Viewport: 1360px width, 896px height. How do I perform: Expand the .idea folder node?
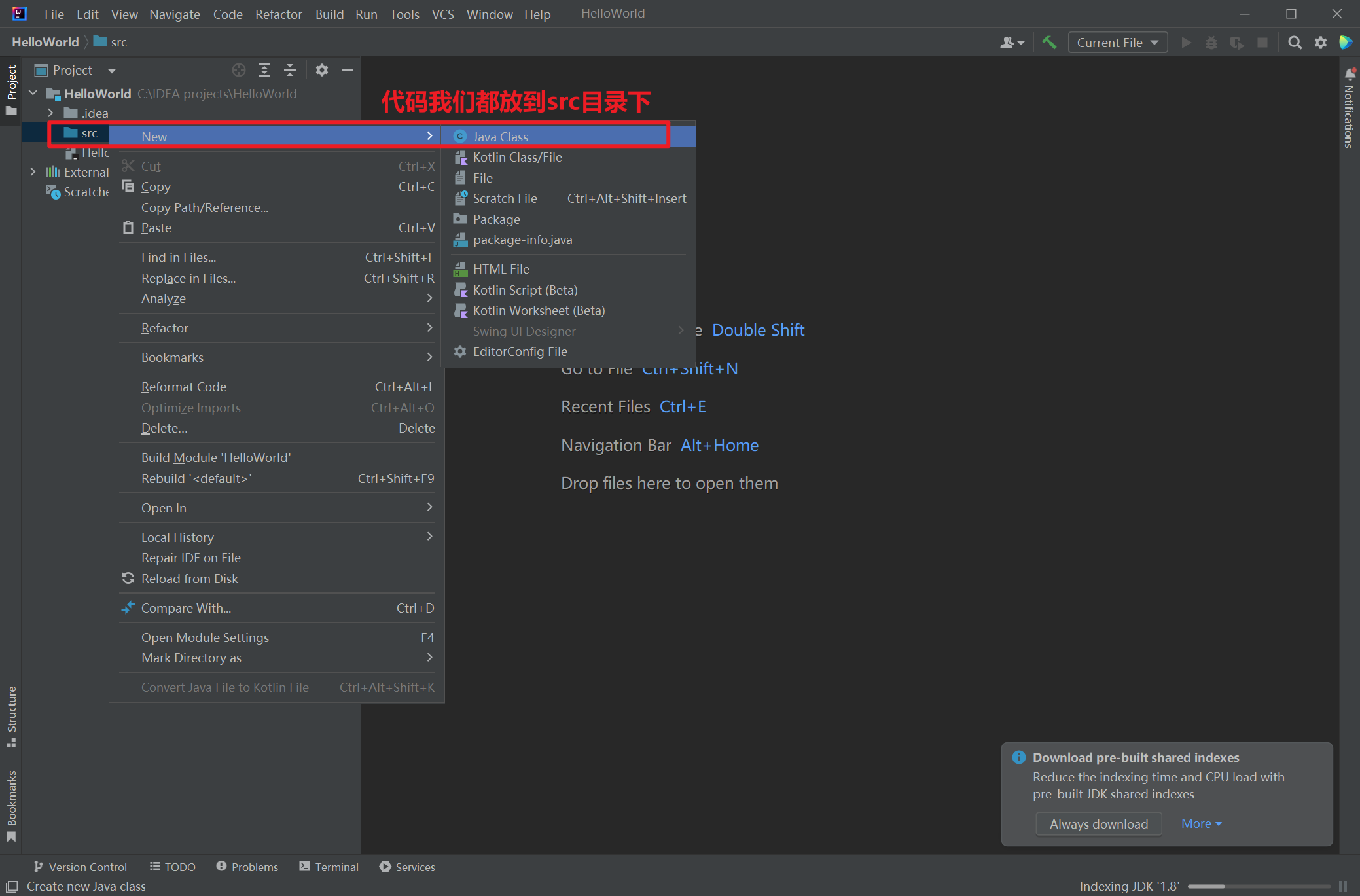(x=50, y=113)
